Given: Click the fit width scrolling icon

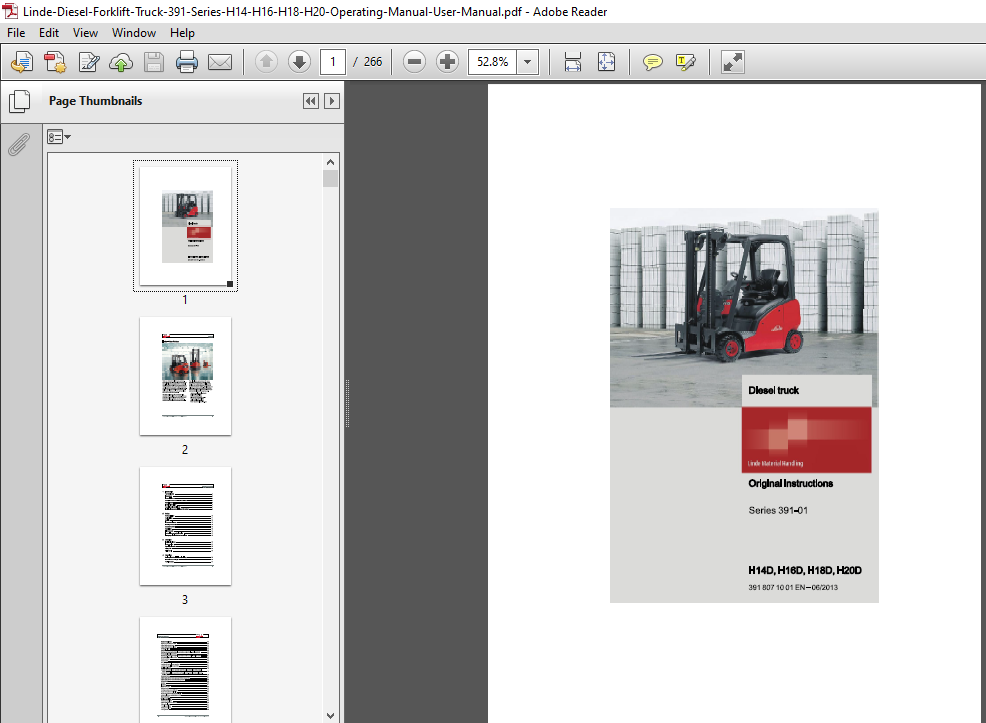Looking at the screenshot, I should pos(573,62).
